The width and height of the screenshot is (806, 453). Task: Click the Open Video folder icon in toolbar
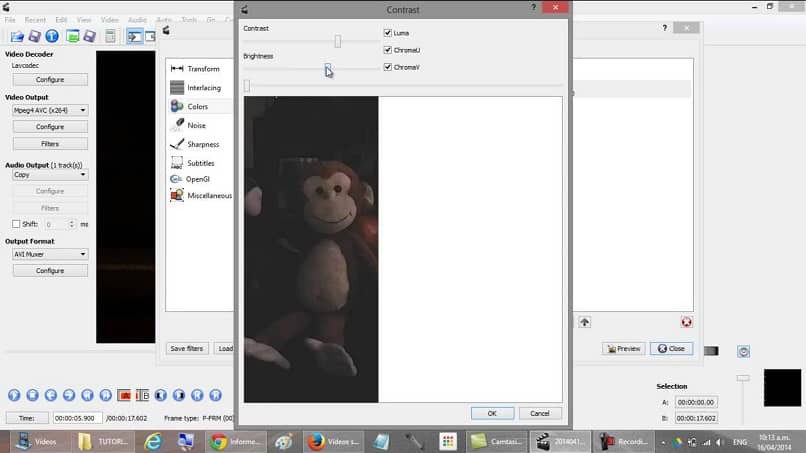click(17, 36)
